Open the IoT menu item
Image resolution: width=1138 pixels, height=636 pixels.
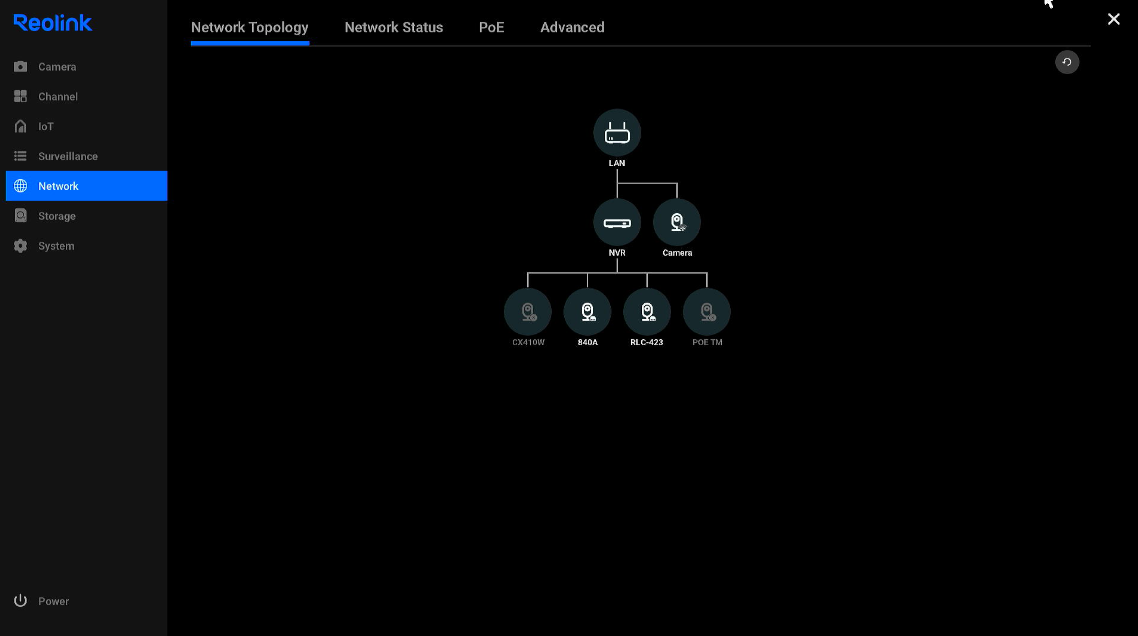[86, 126]
